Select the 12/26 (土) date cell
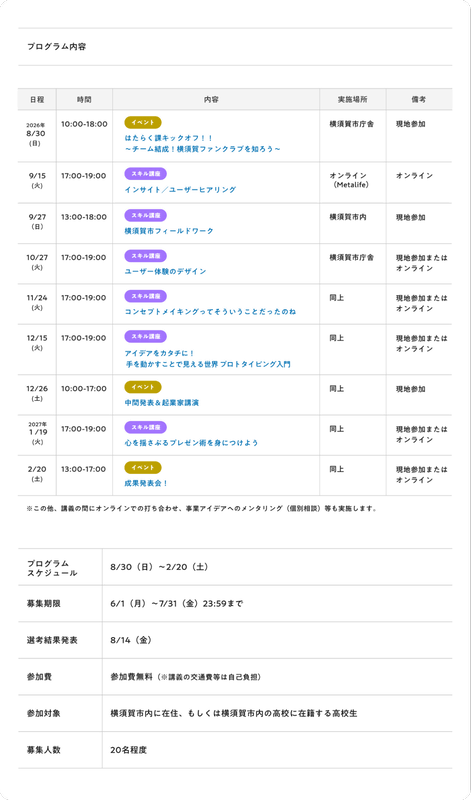The image size is (471, 800). (37, 393)
